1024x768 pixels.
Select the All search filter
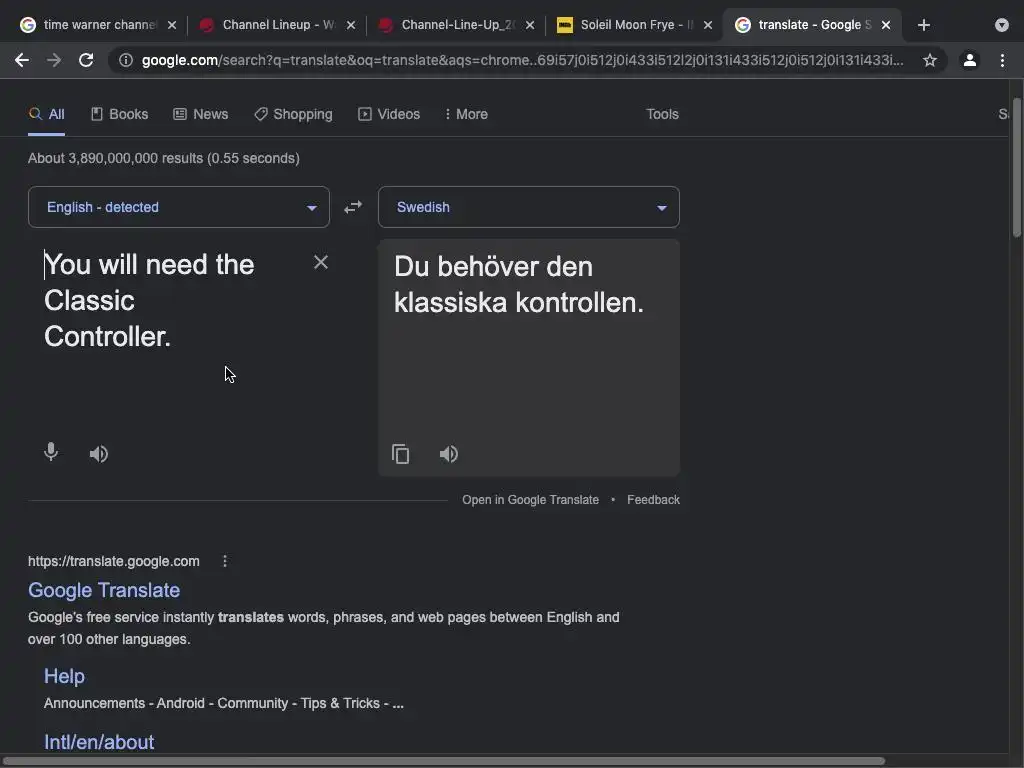[46, 114]
